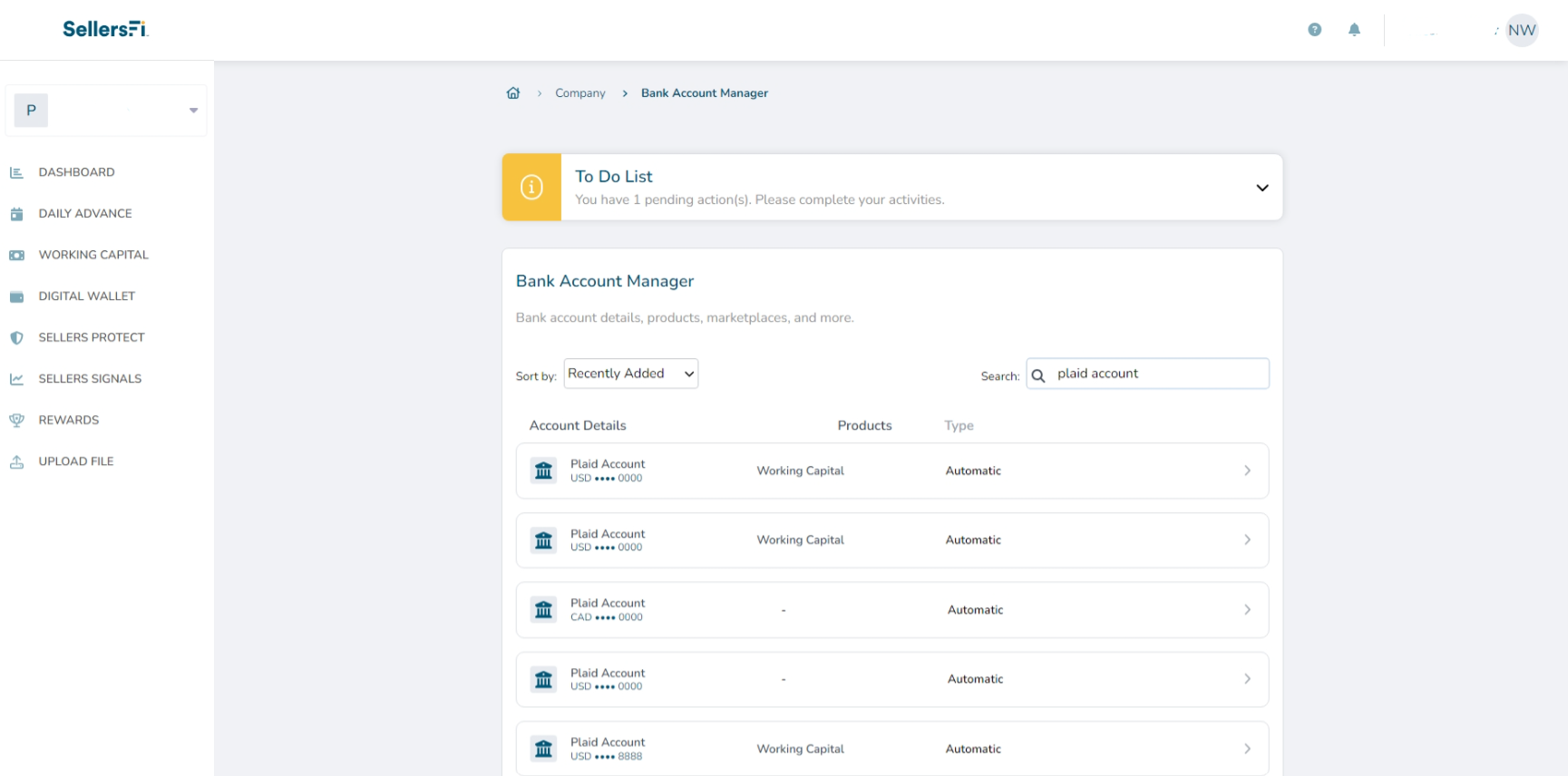Open the REWARDS menu item
Screen dimensions: 1568x776
coord(69,420)
